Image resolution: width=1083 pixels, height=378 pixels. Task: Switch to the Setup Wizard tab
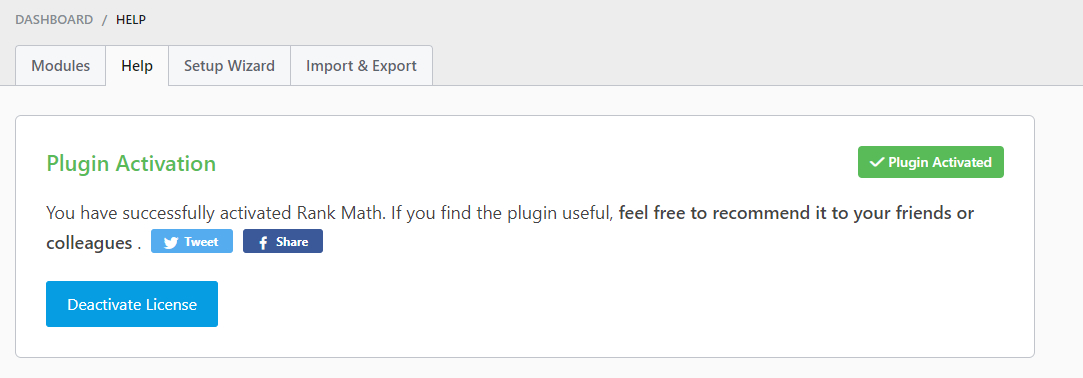229,66
